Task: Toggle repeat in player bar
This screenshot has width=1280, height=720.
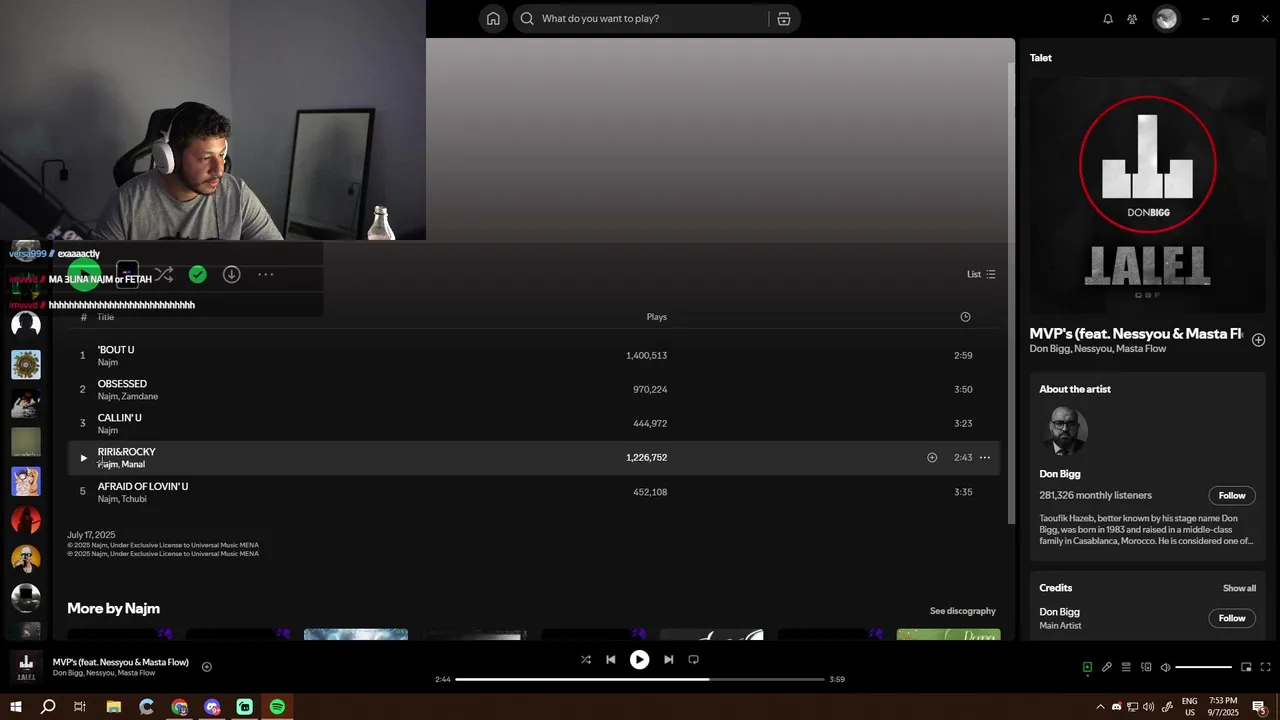Action: coord(693,660)
